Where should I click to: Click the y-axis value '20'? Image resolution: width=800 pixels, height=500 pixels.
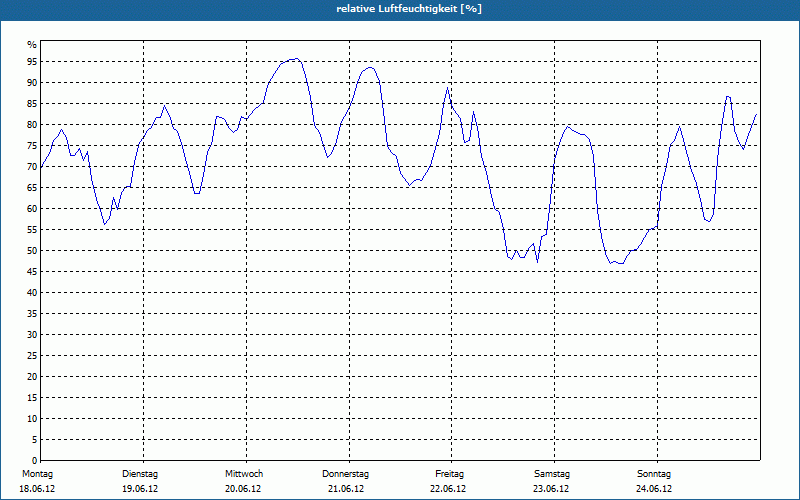[32, 377]
